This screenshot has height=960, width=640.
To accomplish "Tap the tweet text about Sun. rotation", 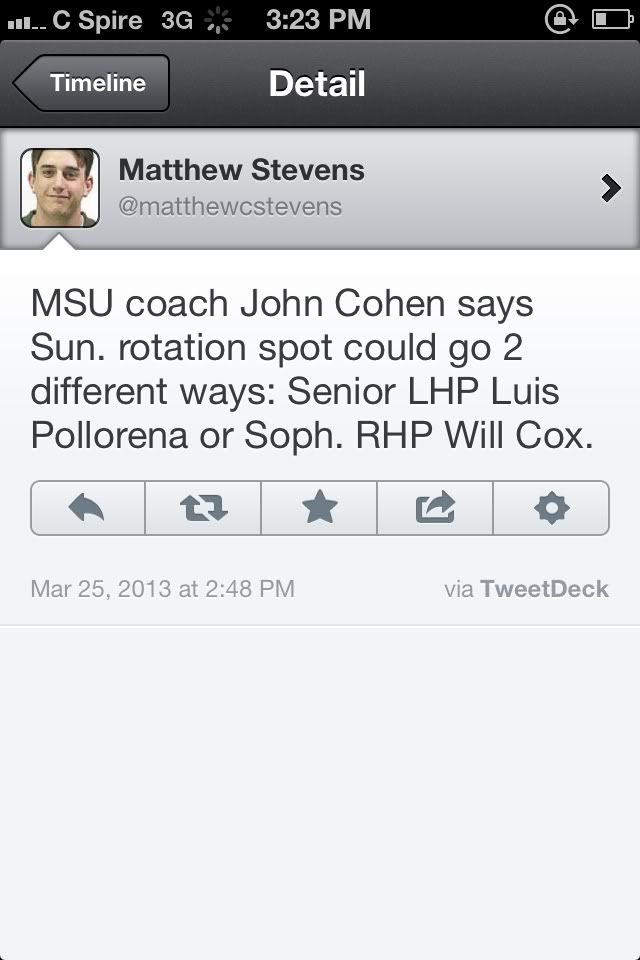I will [x=312, y=369].
